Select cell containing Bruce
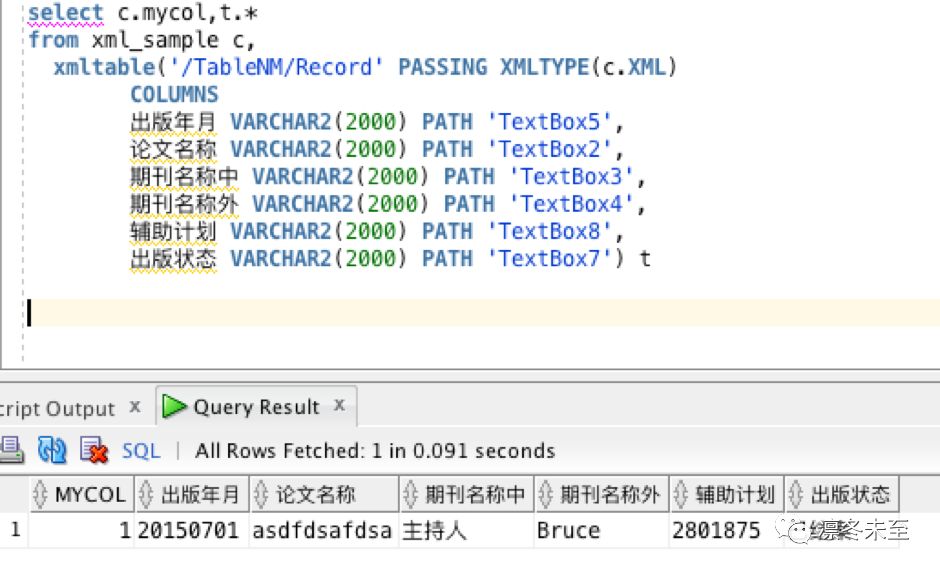Image resolution: width=940 pixels, height=571 pixels. click(601, 530)
